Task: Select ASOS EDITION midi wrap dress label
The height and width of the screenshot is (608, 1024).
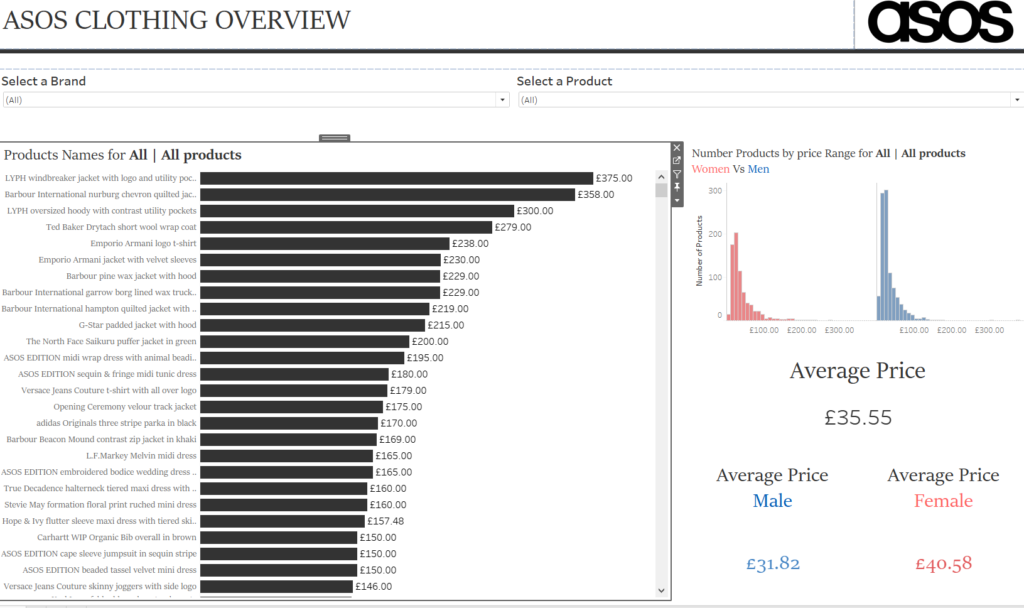Action: tap(100, 358)
